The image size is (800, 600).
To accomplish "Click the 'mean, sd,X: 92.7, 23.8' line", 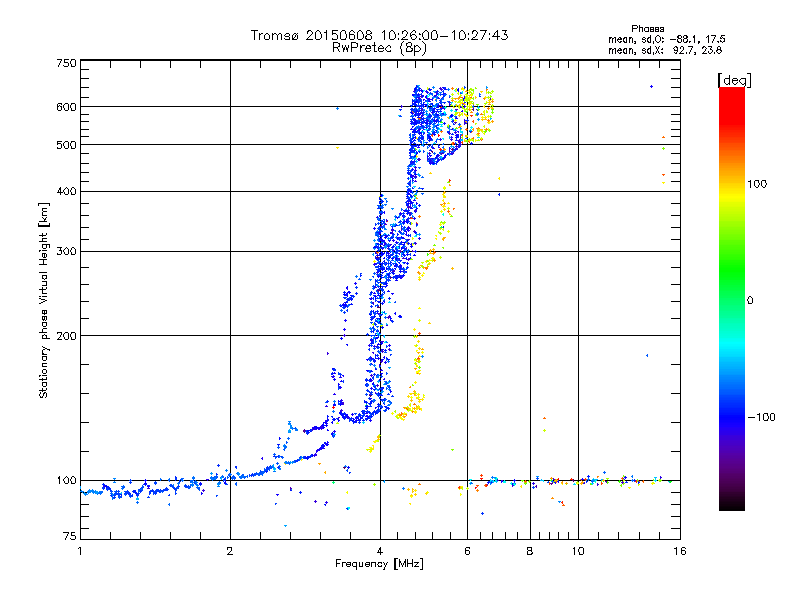I will [x=665, y=50].
